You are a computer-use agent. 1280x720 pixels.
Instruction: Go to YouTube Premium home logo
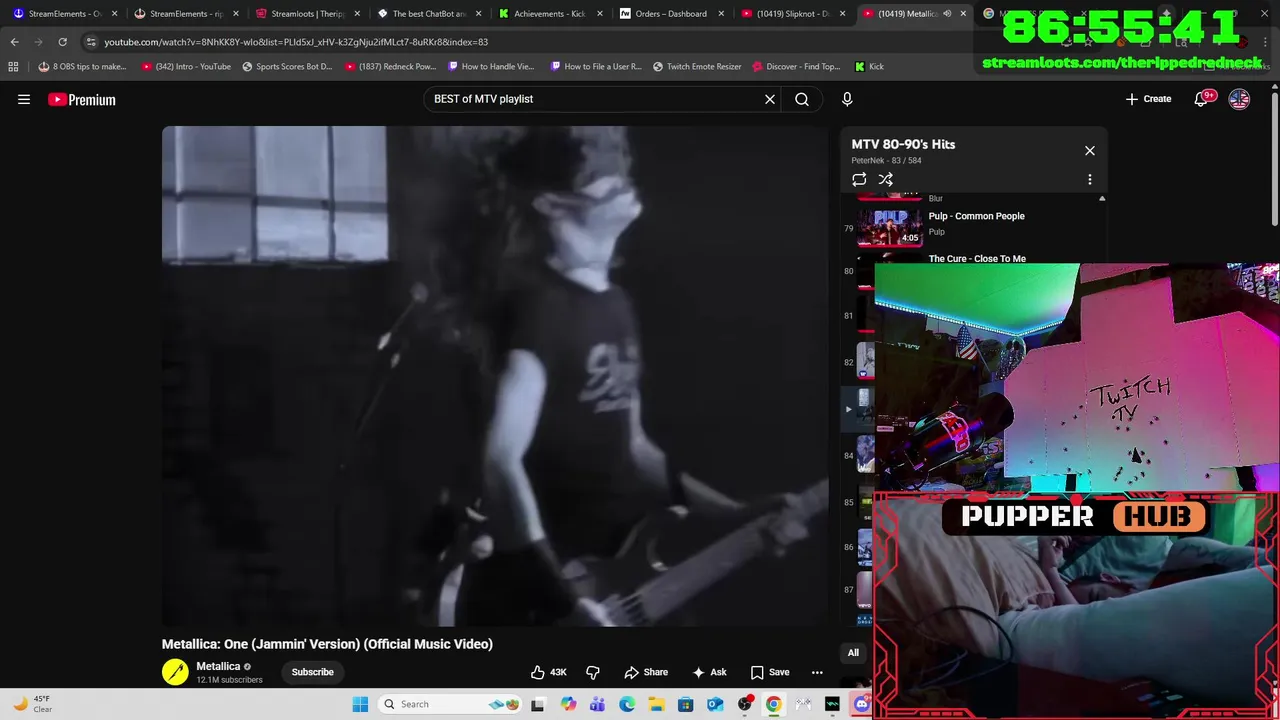click(82, 99)
